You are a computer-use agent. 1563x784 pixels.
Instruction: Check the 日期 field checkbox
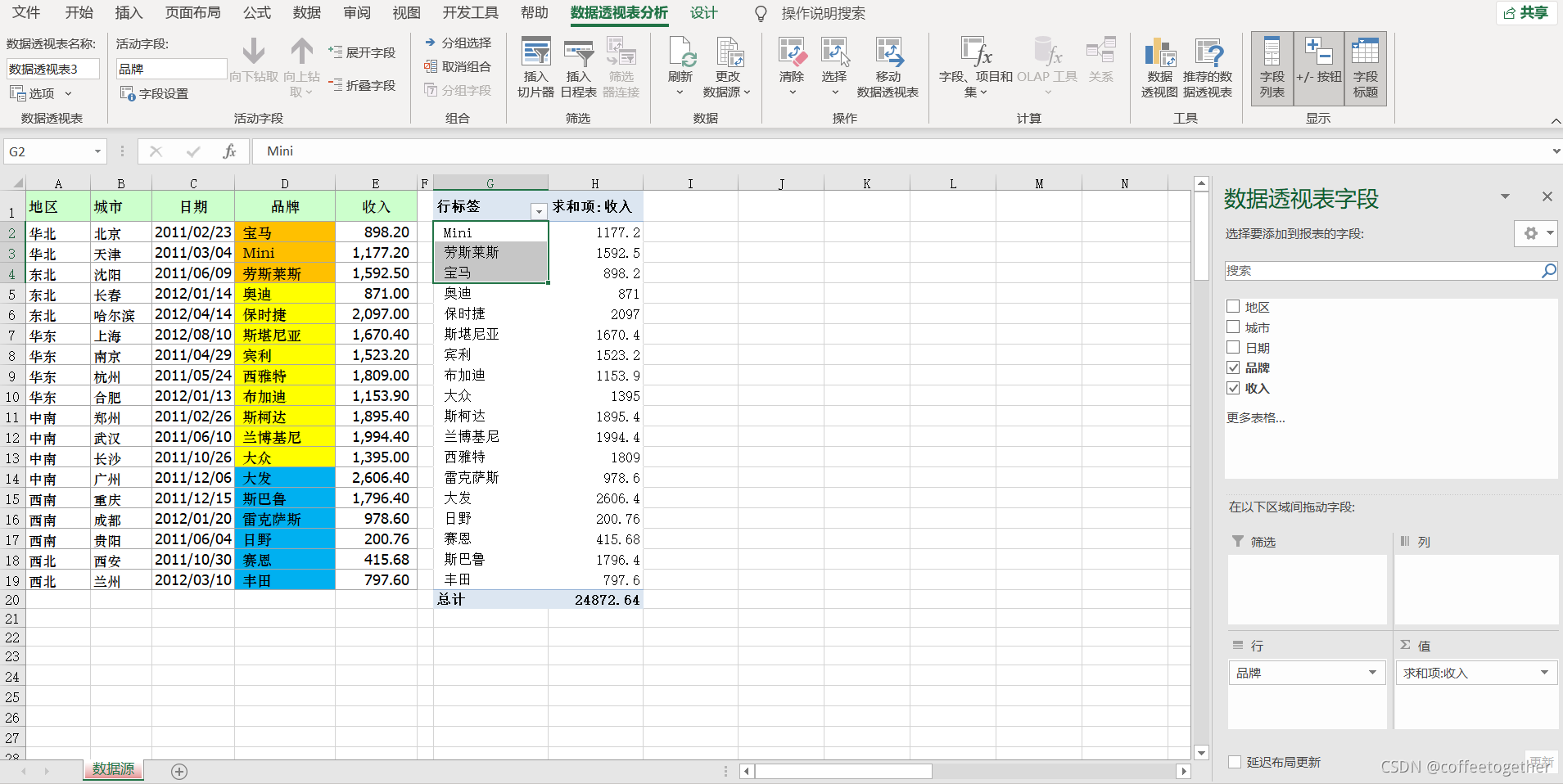tap(1233, 347)
